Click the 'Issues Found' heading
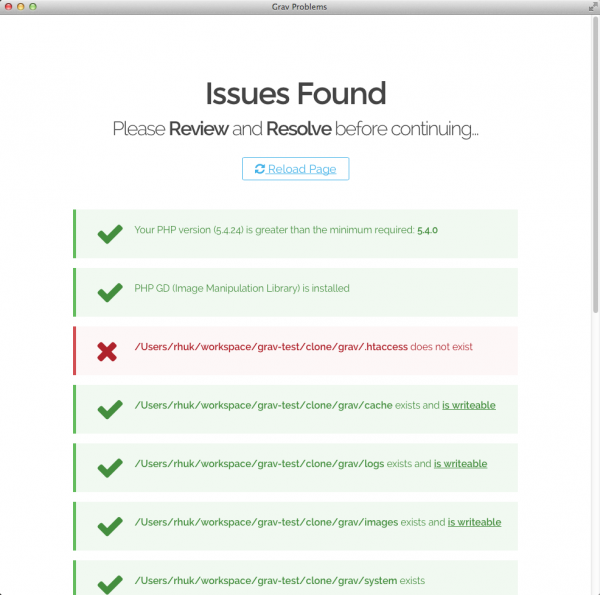 (295, 94)
